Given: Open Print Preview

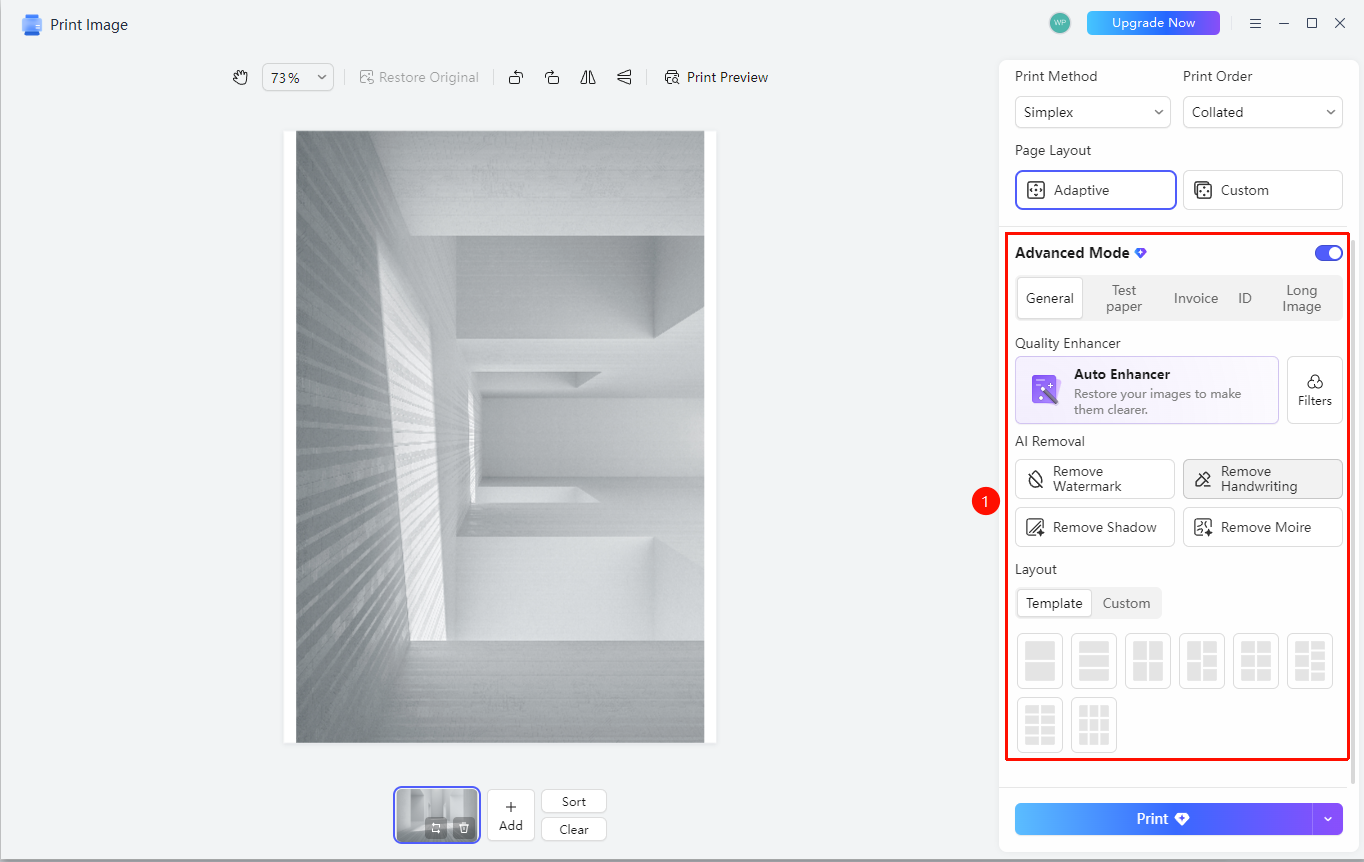Looking at the screenshot, I should pyautogui.click(x=716, y=77).
